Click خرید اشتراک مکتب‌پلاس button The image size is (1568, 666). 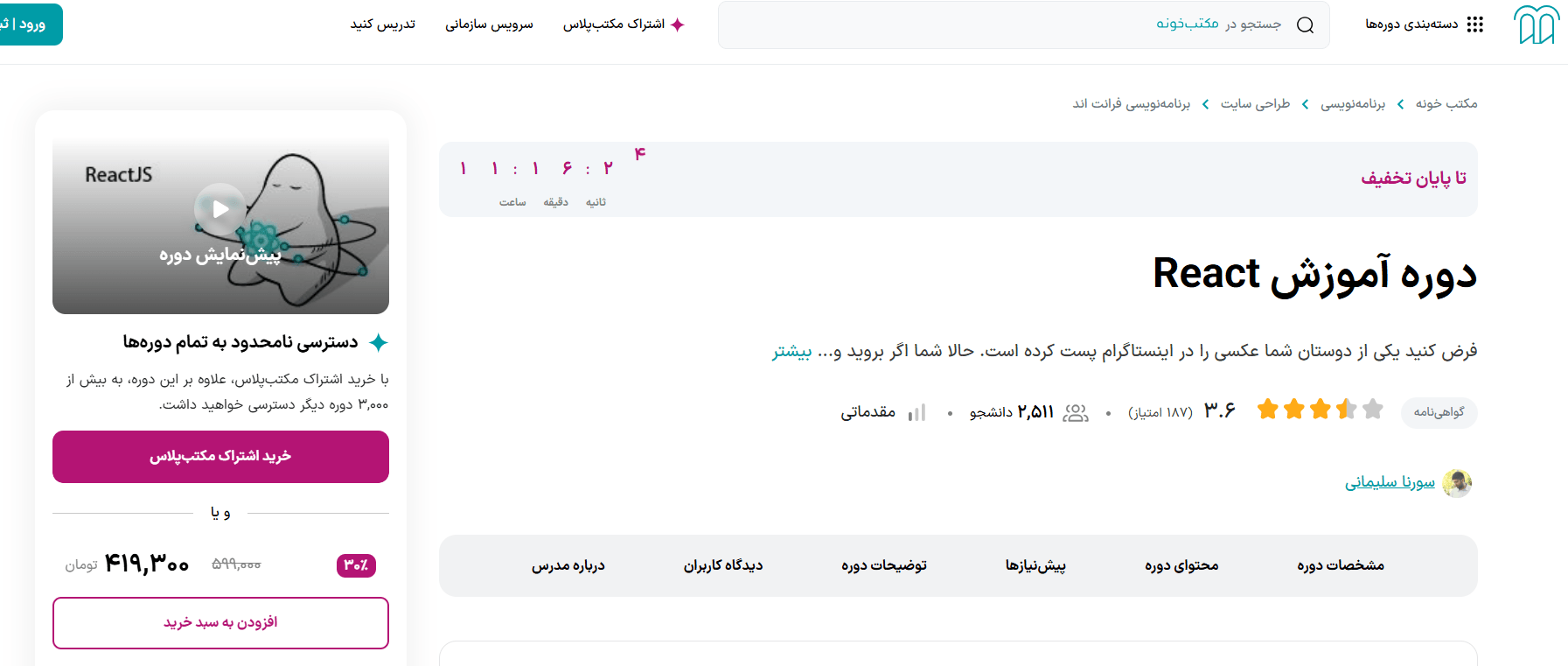(220, 457)
